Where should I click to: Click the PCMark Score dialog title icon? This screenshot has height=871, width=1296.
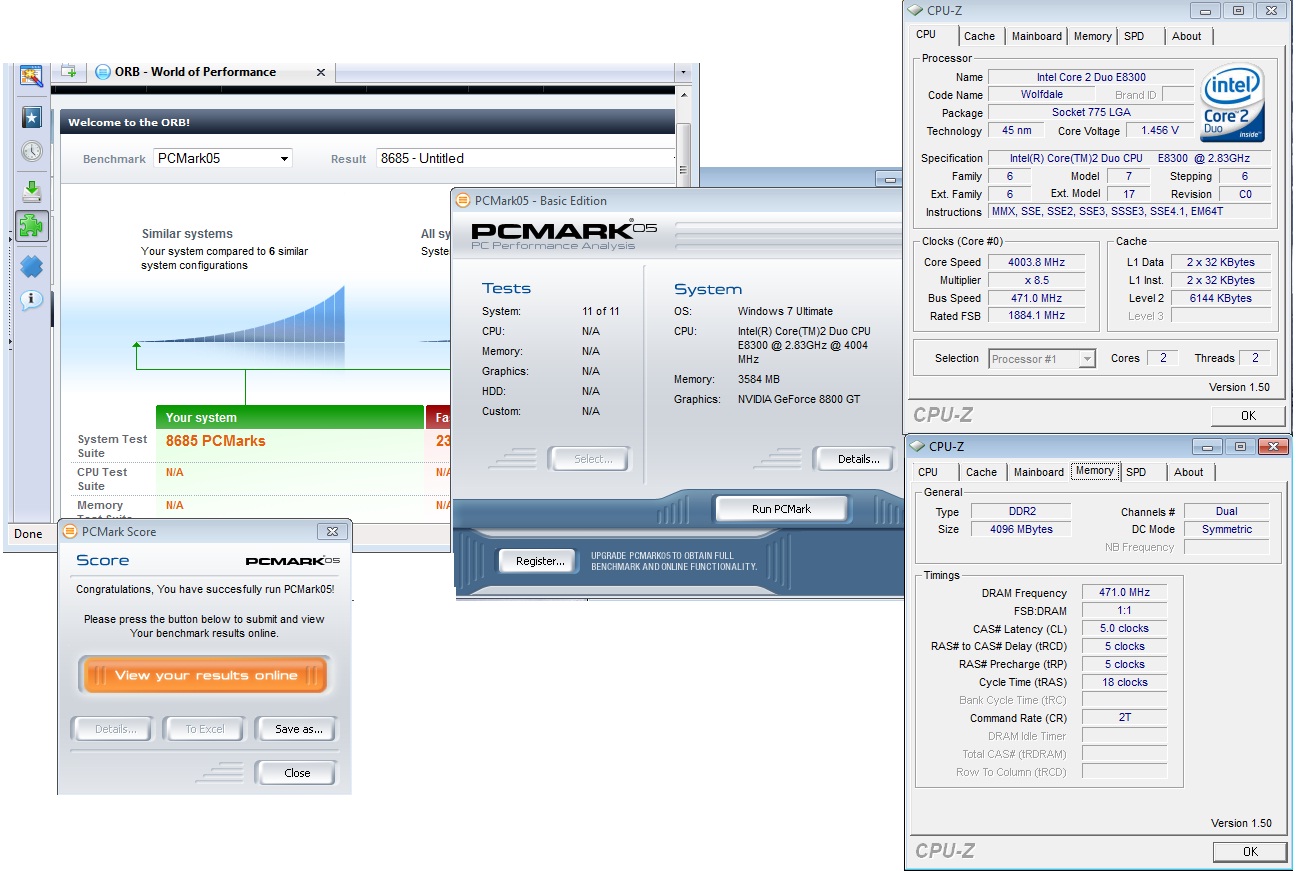pos(70,532)
